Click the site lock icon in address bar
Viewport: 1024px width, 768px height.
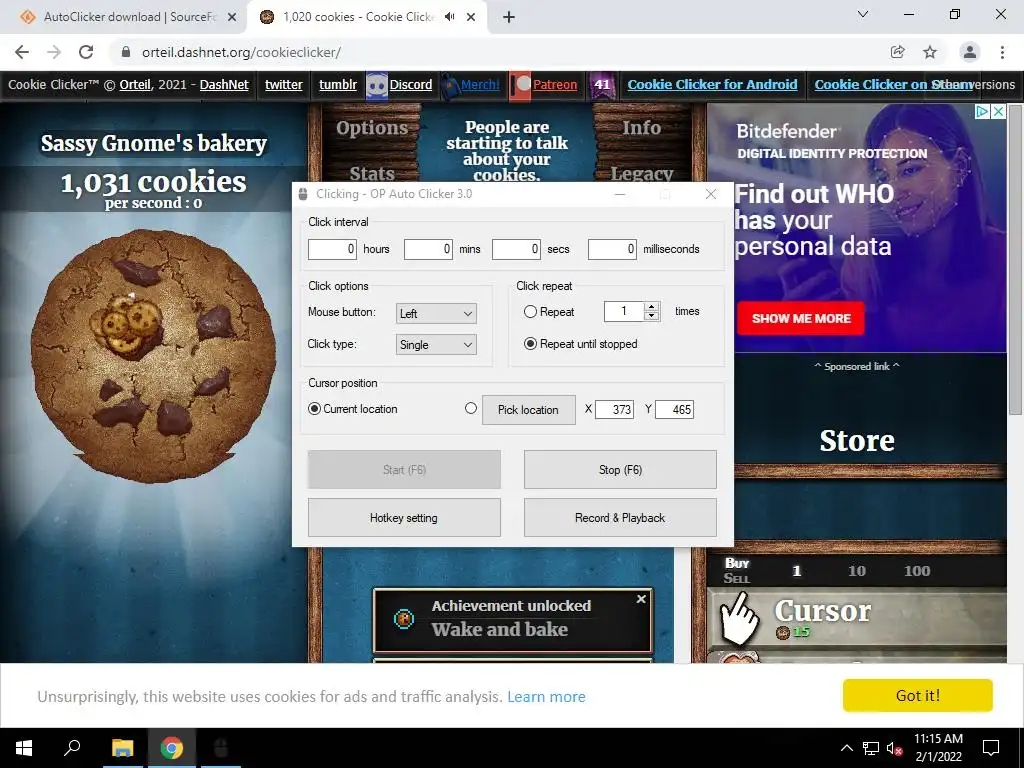pyautogui.click(x=126, y=52)
